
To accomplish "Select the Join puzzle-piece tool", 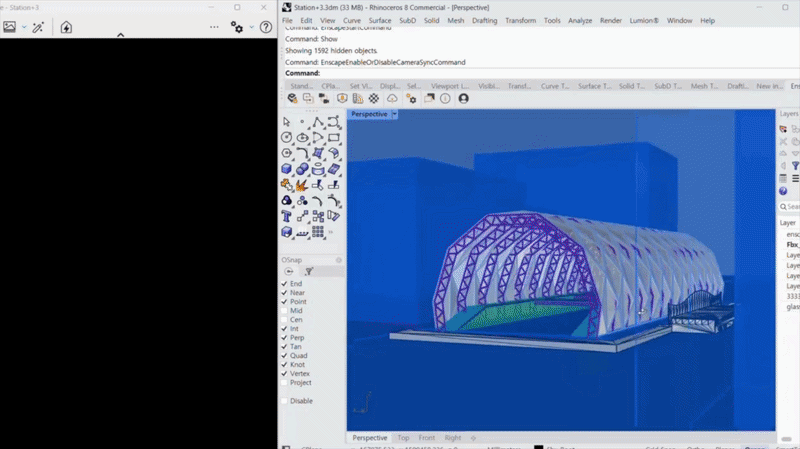I will point(286,185).
